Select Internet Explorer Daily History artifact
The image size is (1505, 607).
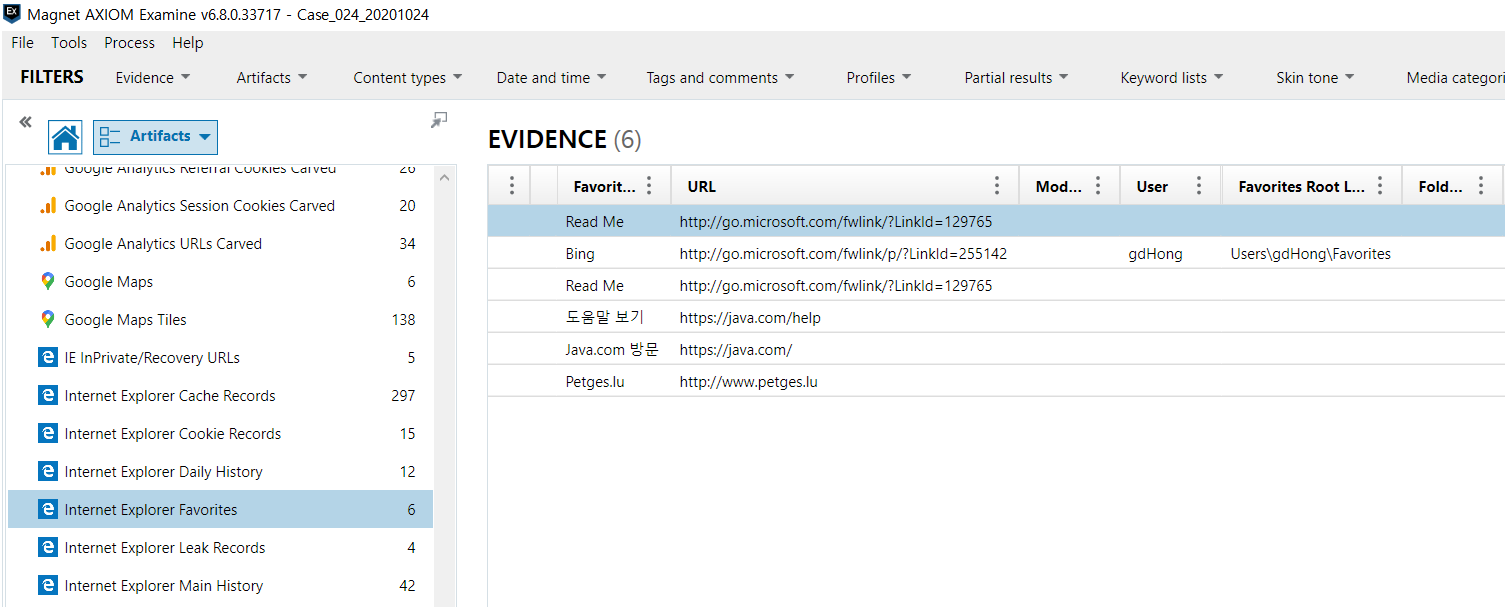click(x=220, y=472)
